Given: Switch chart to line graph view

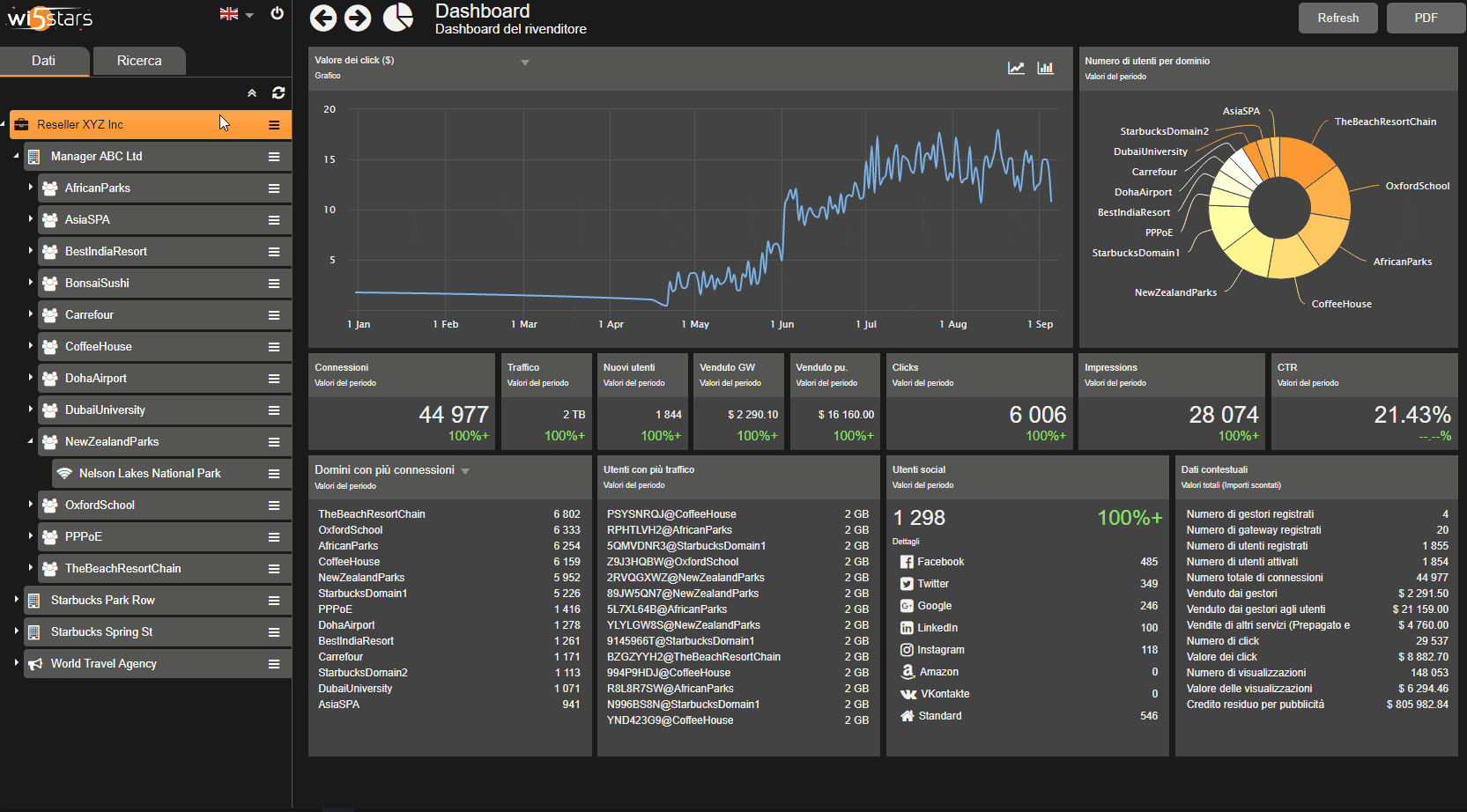Looking at the screenshot, I should [x=1016, y=68].
